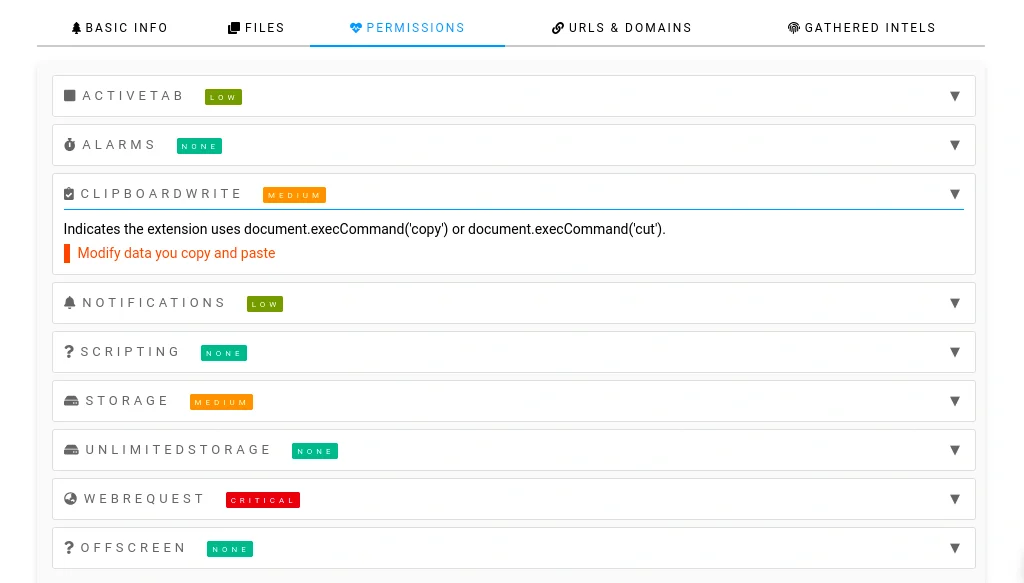Click the square icon beside ACTIVETAB
Viewport: 1024px width, 583px height.
tap(70, 96)
